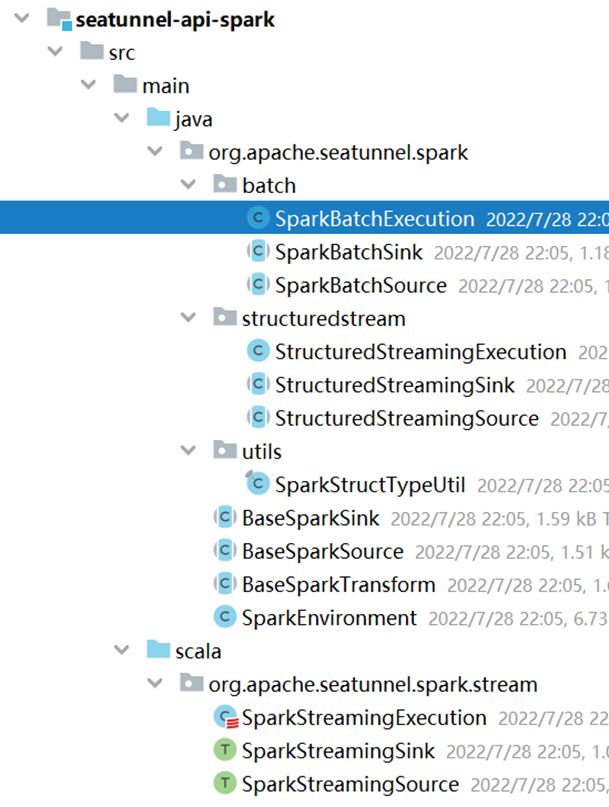Select the BaseSparkSource file name
609x807 pixels.
323,552
